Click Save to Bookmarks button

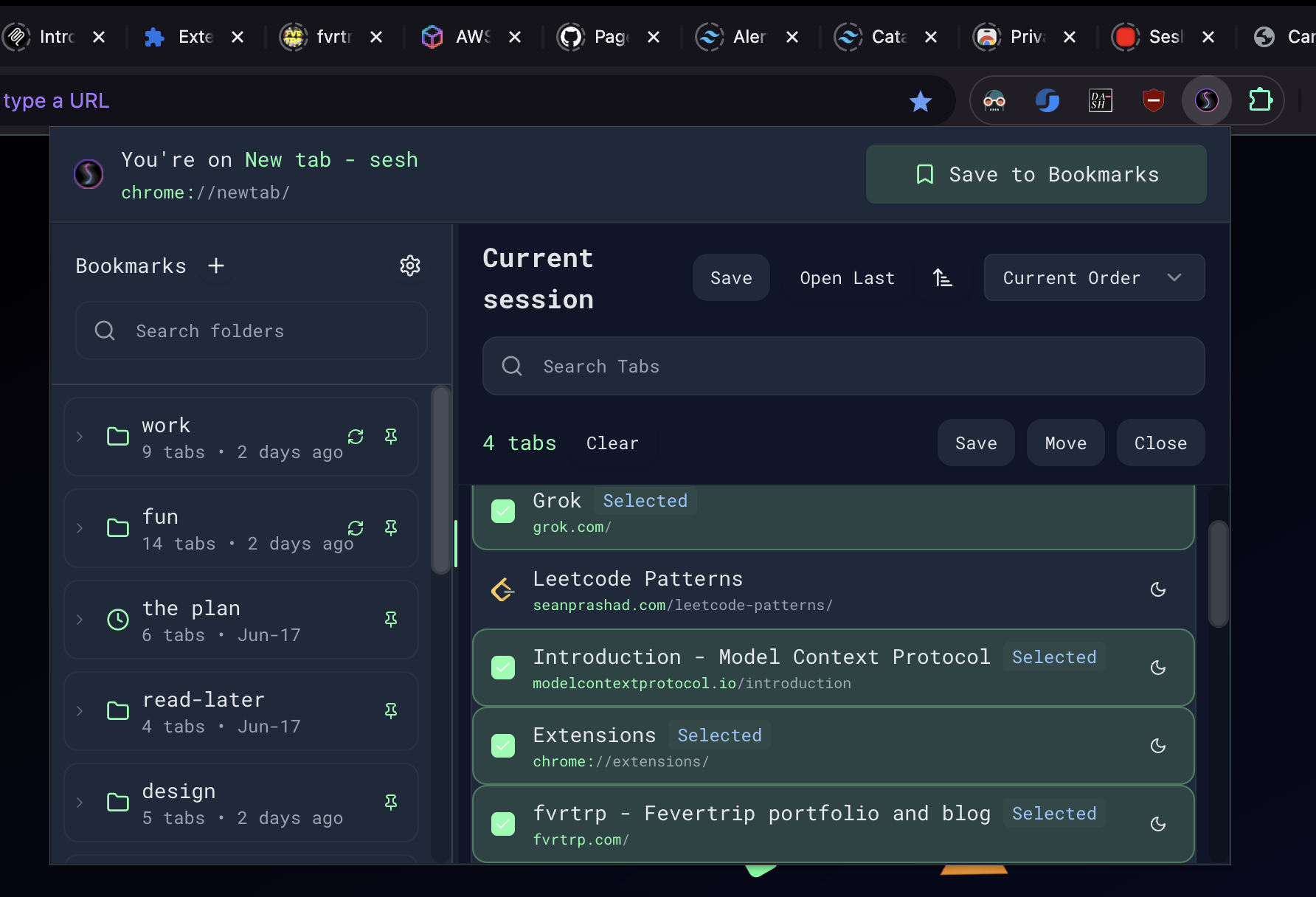1036,174
